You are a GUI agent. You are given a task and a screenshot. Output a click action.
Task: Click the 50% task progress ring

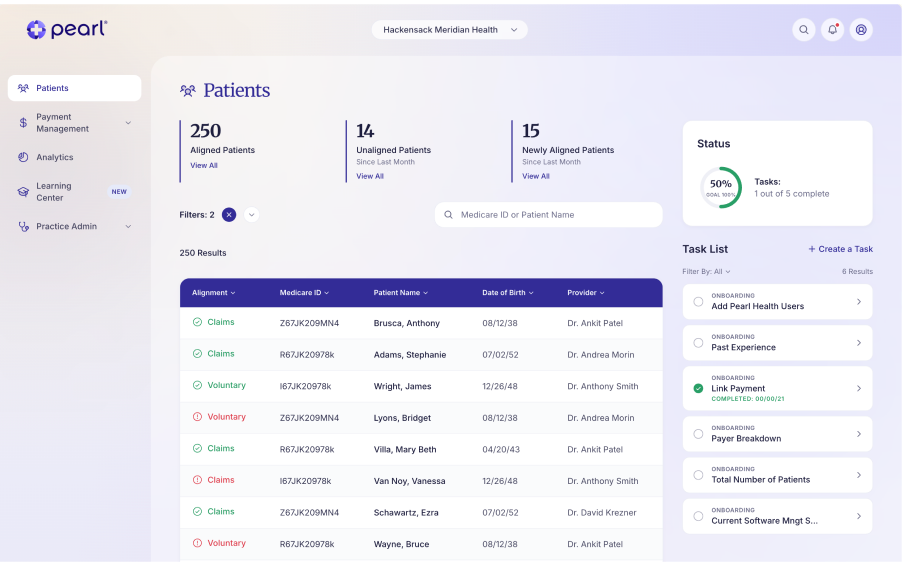(720, 188)
